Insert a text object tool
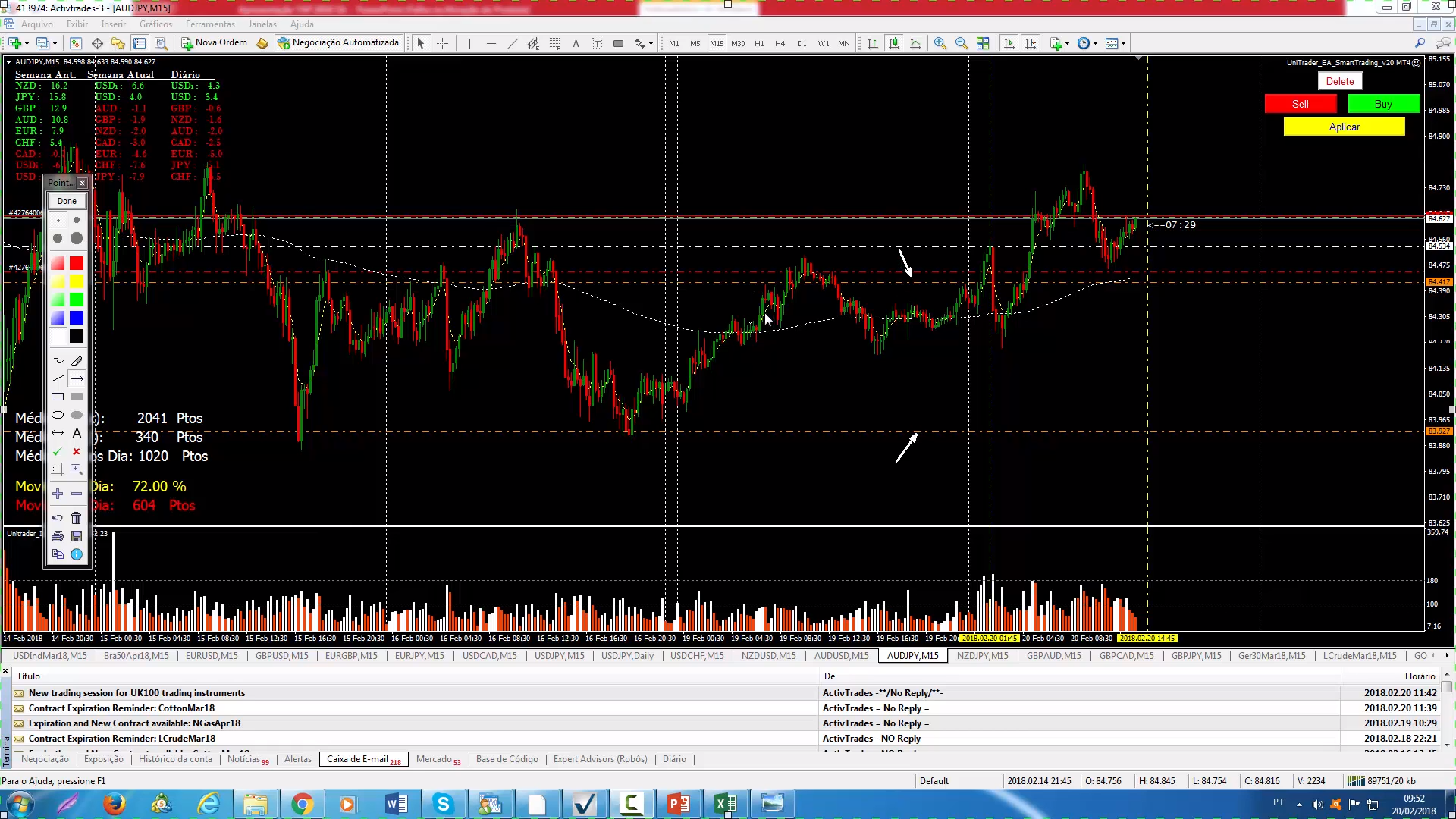This screenshot has height=819, width=1456. (x=576, y=43)
